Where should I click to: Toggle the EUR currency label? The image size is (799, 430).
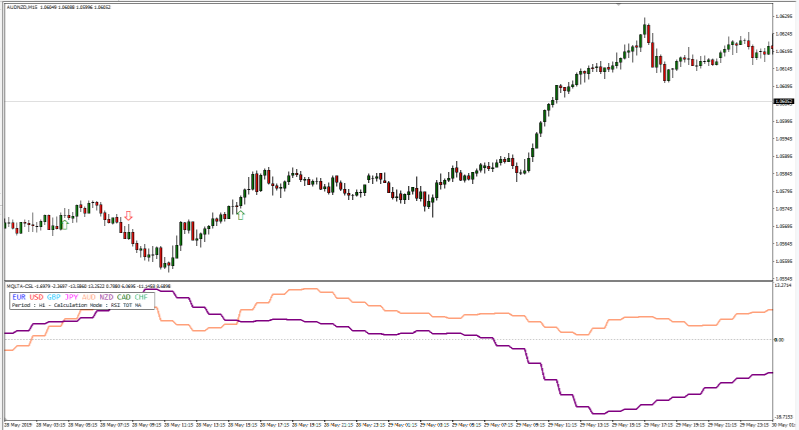19,297
